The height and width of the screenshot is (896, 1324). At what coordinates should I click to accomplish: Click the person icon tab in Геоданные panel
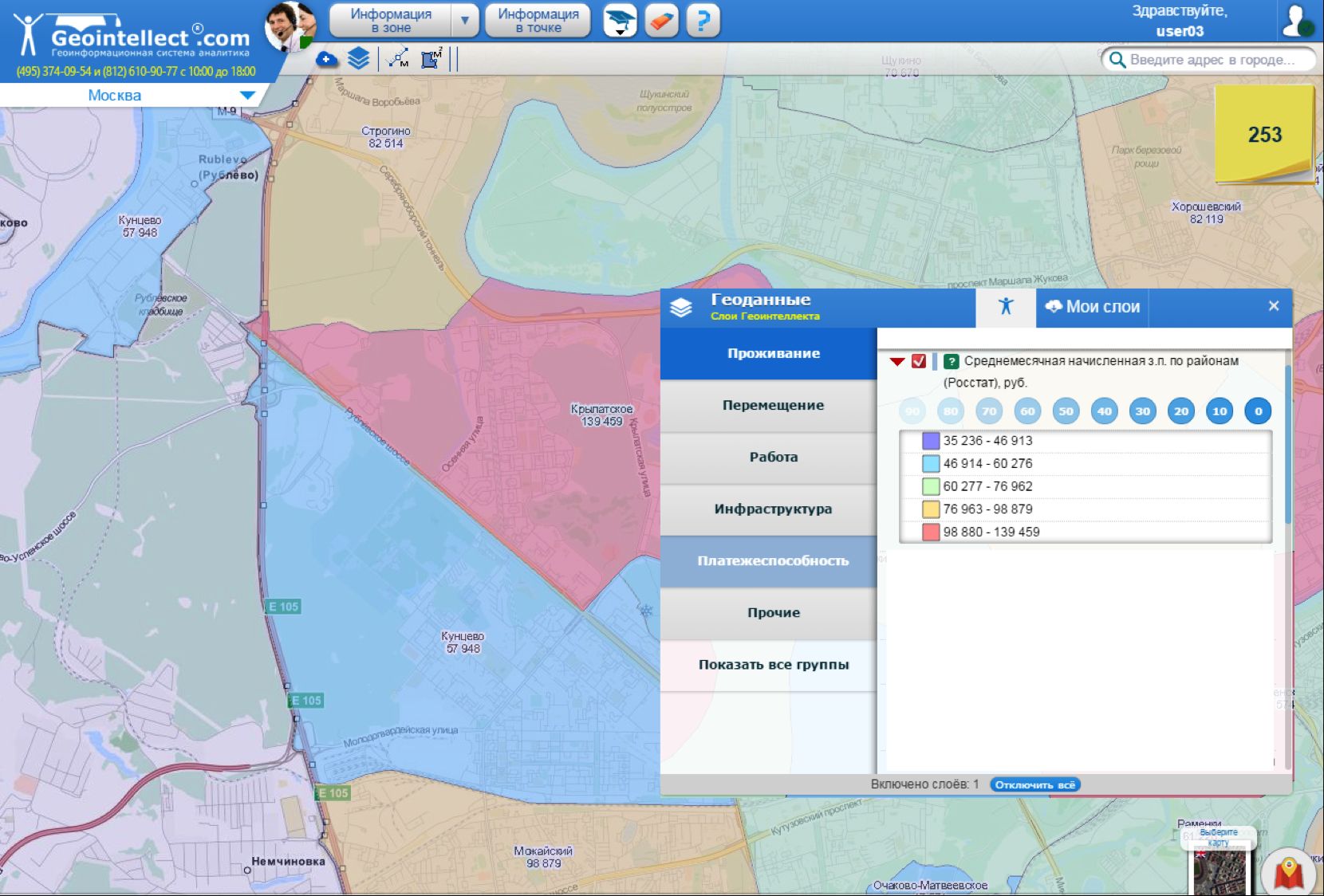click(1006, 307)
